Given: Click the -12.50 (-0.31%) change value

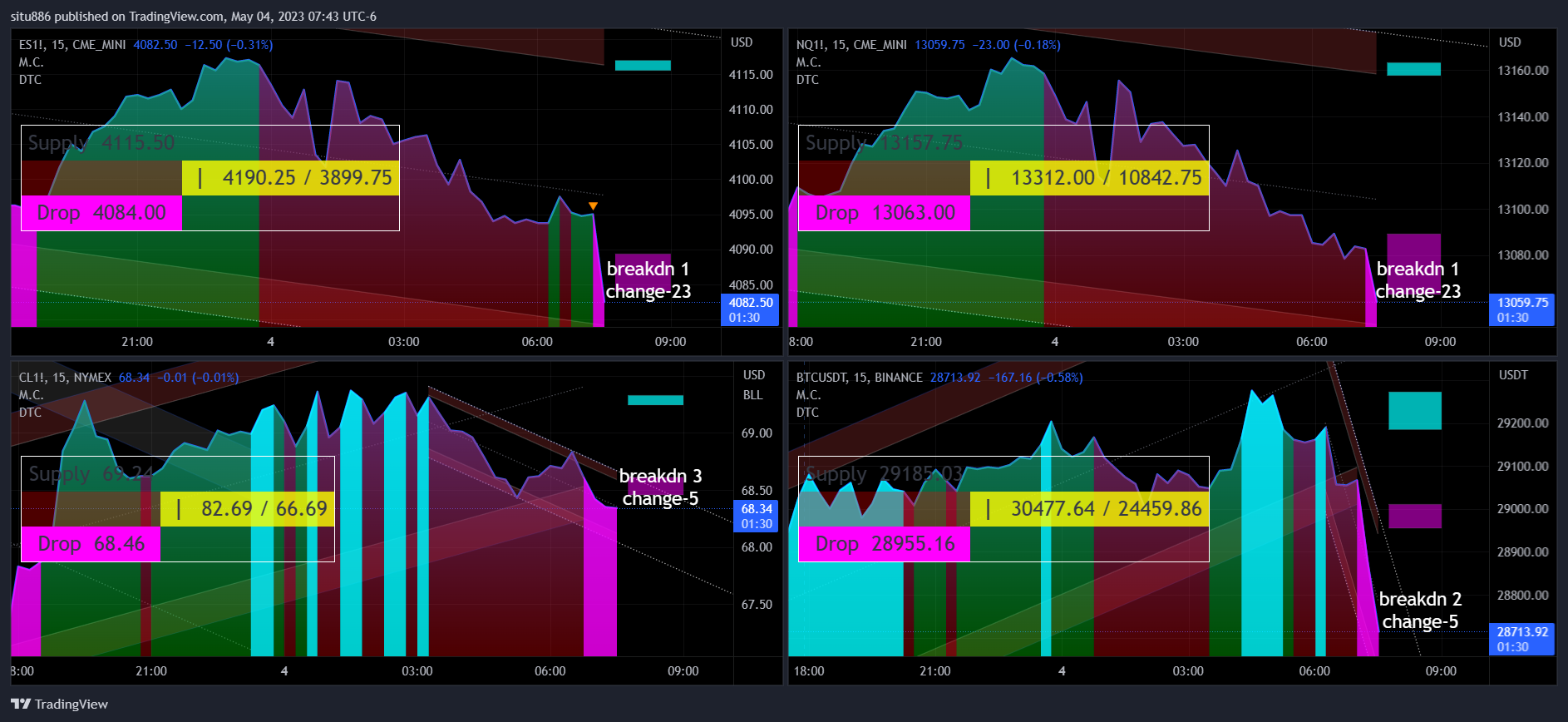Looking at the screenshot, I should (229, 45).
